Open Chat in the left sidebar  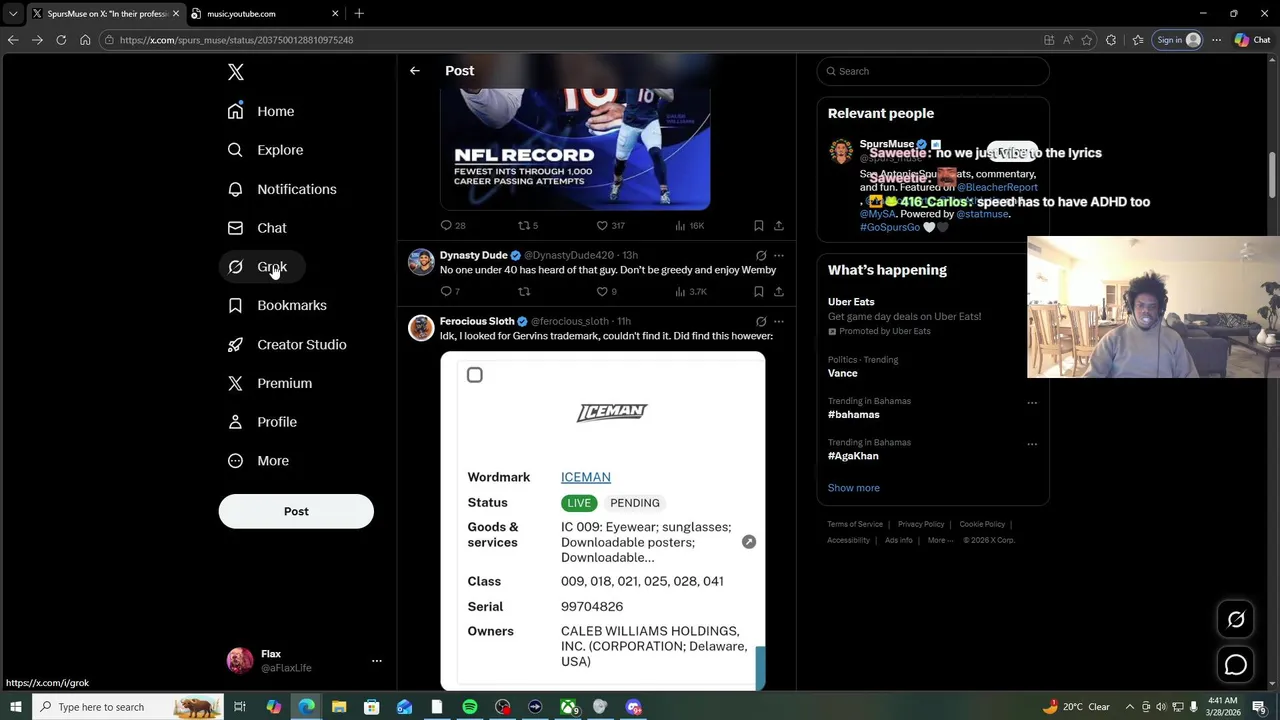tap(257, 228)
